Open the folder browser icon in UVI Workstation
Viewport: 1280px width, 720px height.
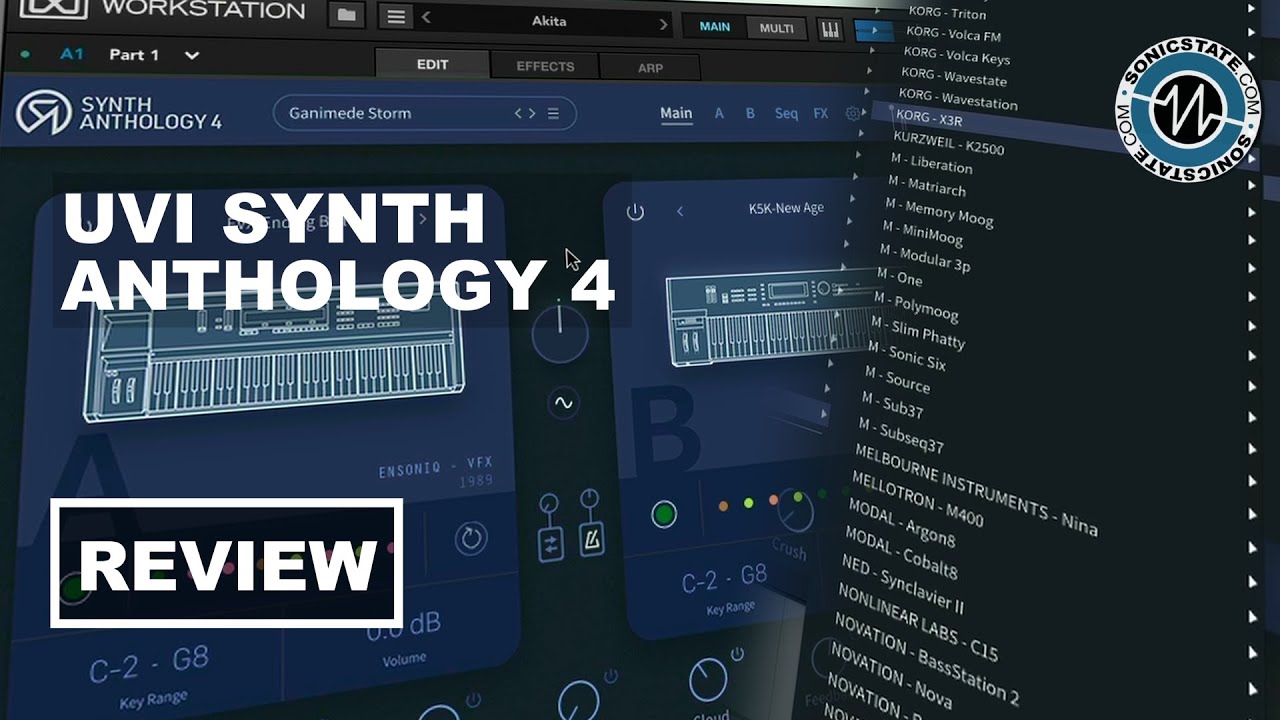pyautogui.click(x=346, y=17)
